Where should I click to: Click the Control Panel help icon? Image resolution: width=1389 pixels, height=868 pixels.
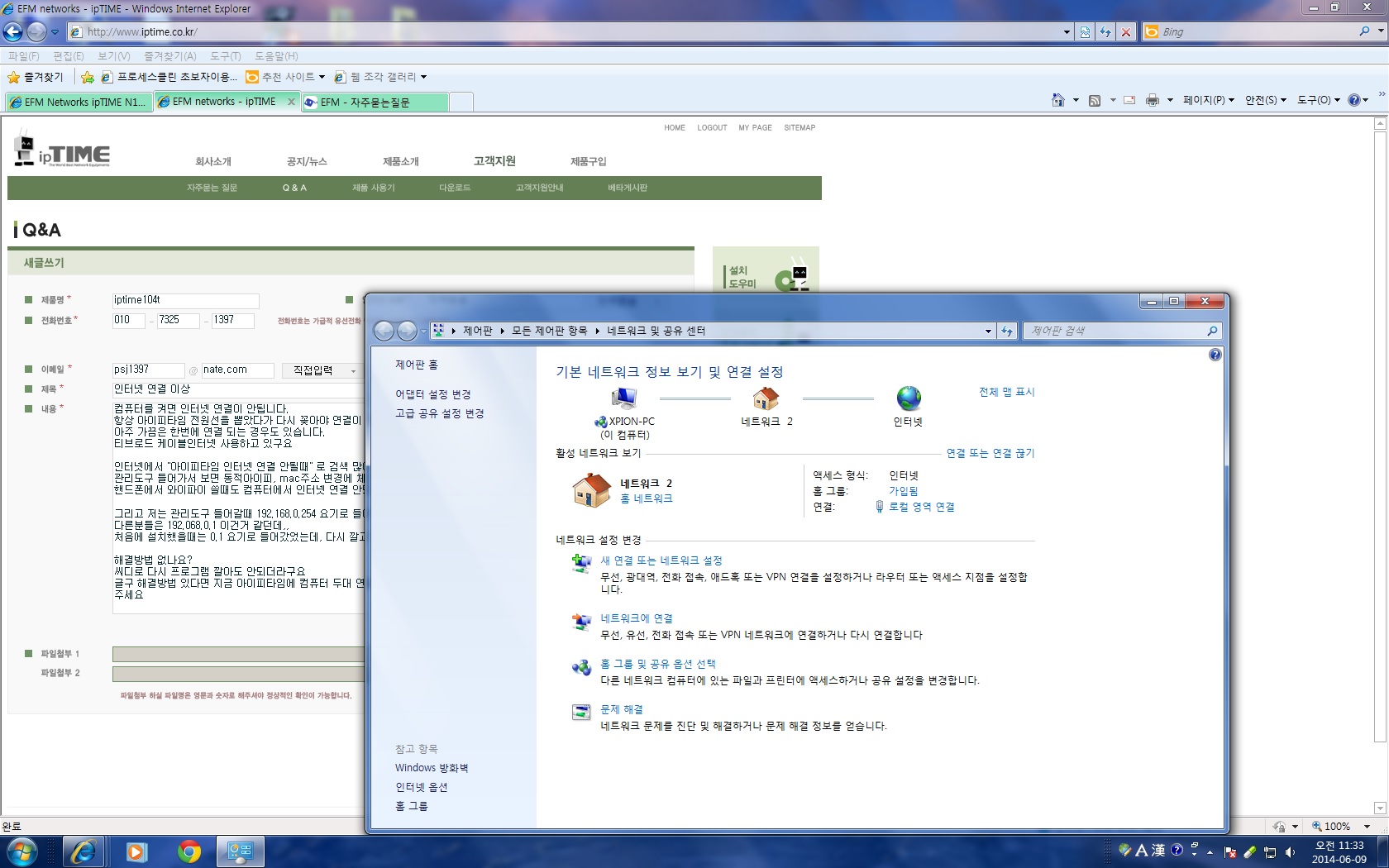[1215, 355]
